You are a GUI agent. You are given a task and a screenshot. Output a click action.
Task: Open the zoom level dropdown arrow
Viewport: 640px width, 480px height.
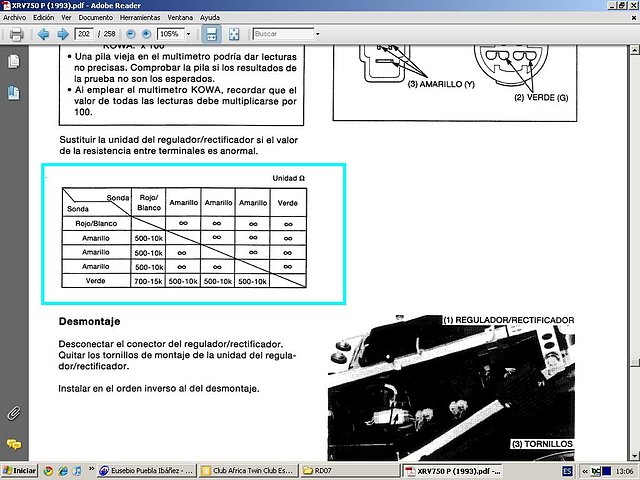point(188,34)
